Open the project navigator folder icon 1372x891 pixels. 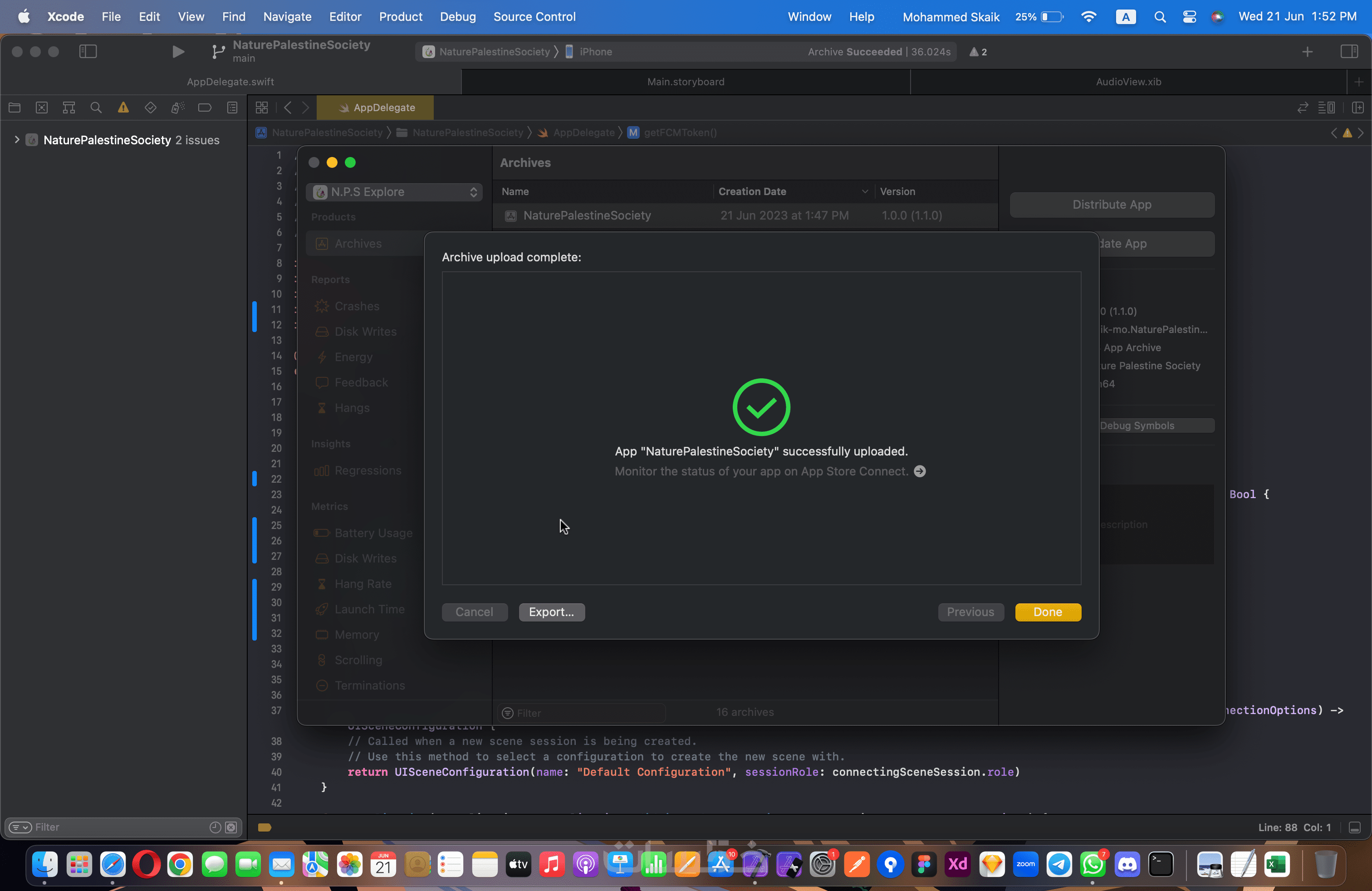click(x=15, y=108)
